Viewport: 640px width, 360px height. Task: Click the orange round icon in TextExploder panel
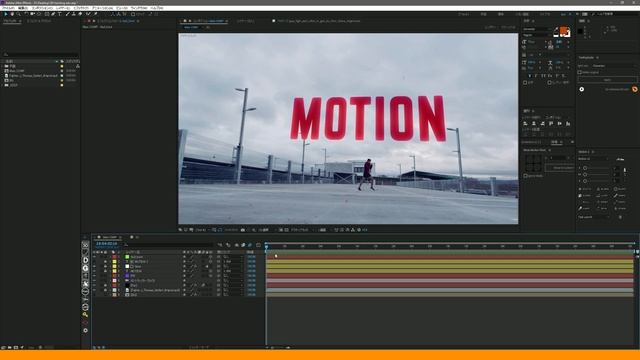(x=635, y=89)
